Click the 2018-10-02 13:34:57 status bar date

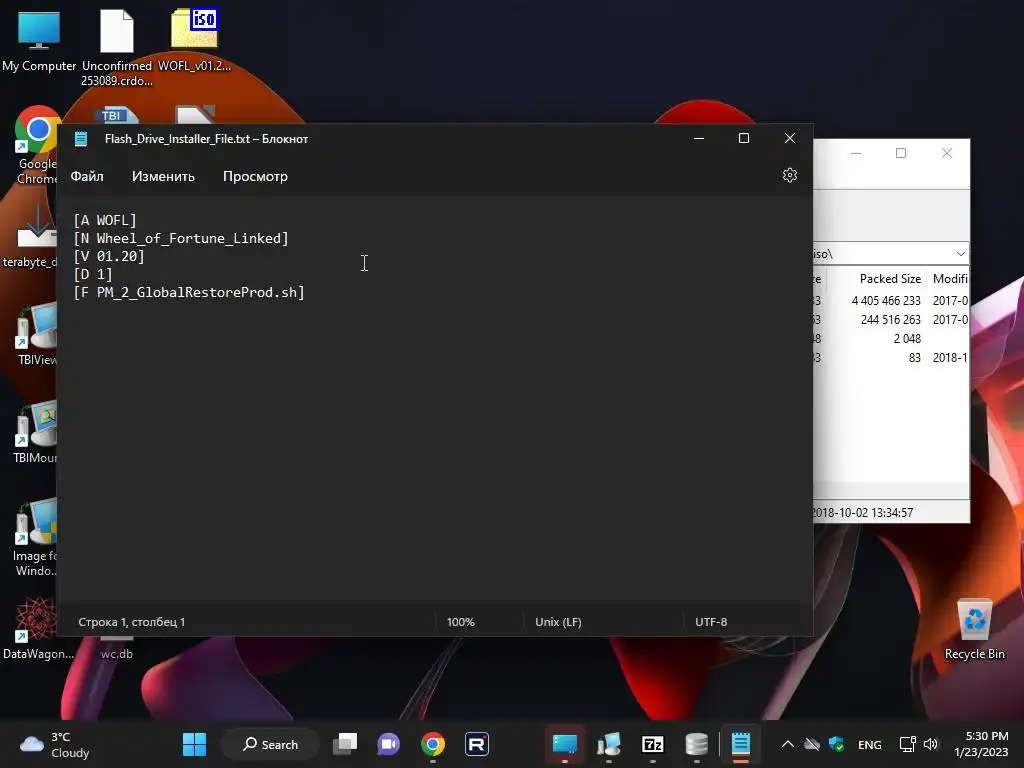point(862,513)
